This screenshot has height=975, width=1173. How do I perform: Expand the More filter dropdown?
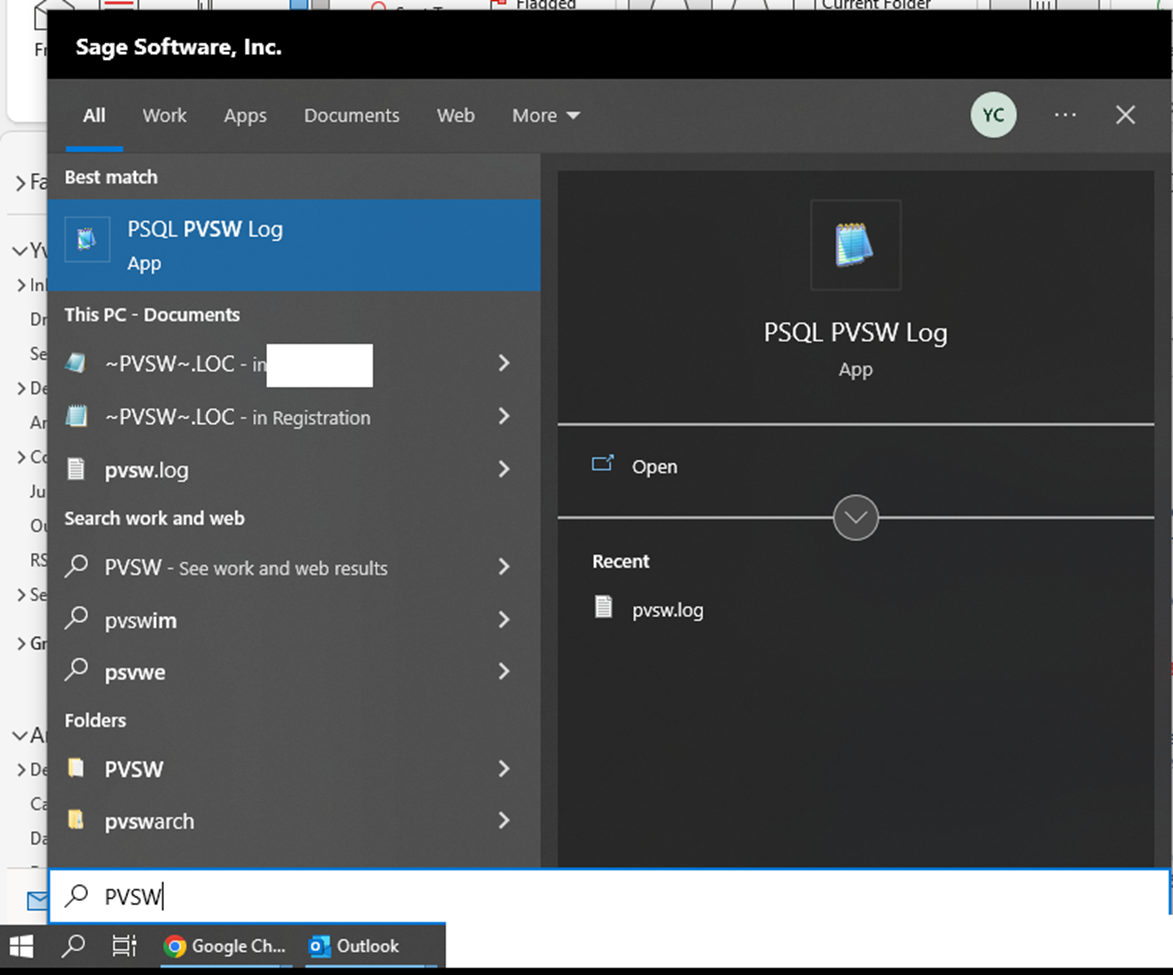click(x=545, y=115)
